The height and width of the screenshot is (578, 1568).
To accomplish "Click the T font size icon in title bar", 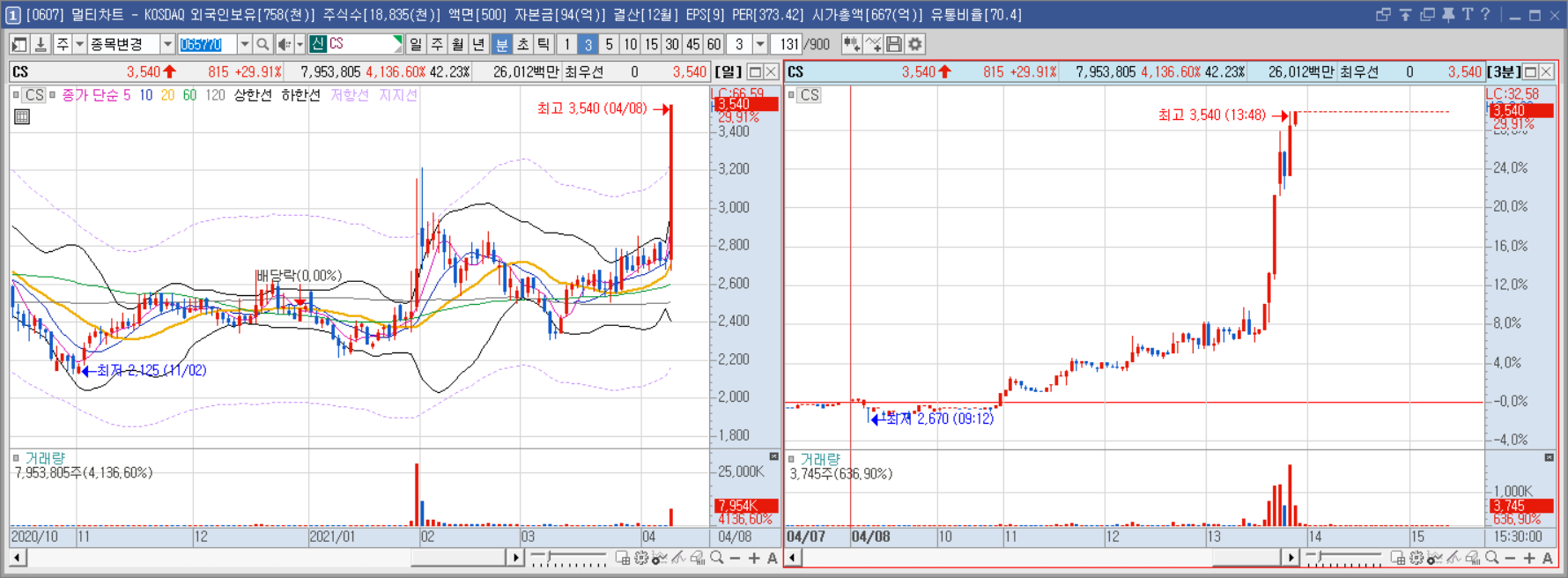I will pyautogui.click(x=1467, y=15).
